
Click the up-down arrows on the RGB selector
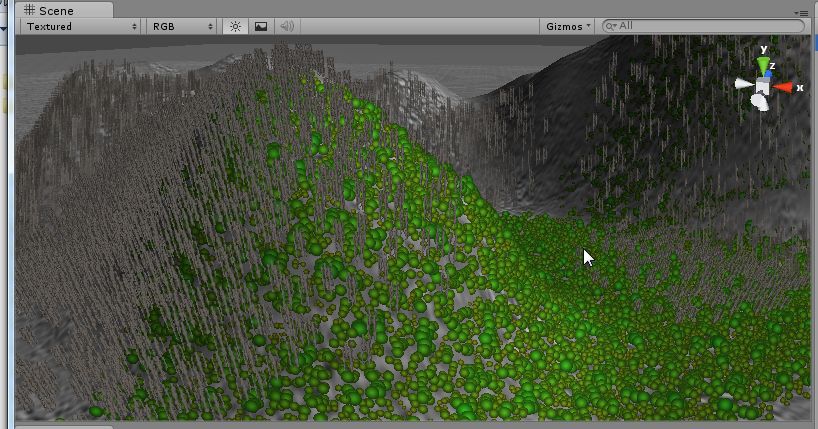coord(211,26)
